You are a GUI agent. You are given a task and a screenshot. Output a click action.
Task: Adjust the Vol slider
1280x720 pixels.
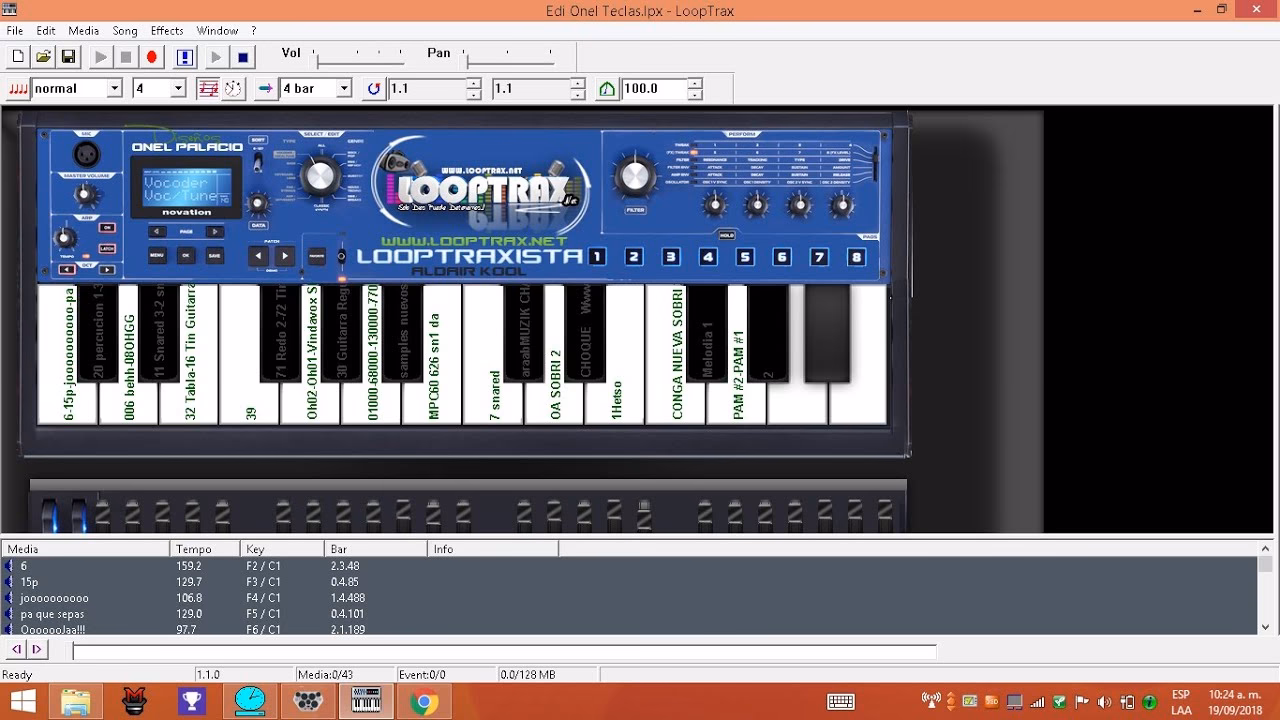coord(360,57)
